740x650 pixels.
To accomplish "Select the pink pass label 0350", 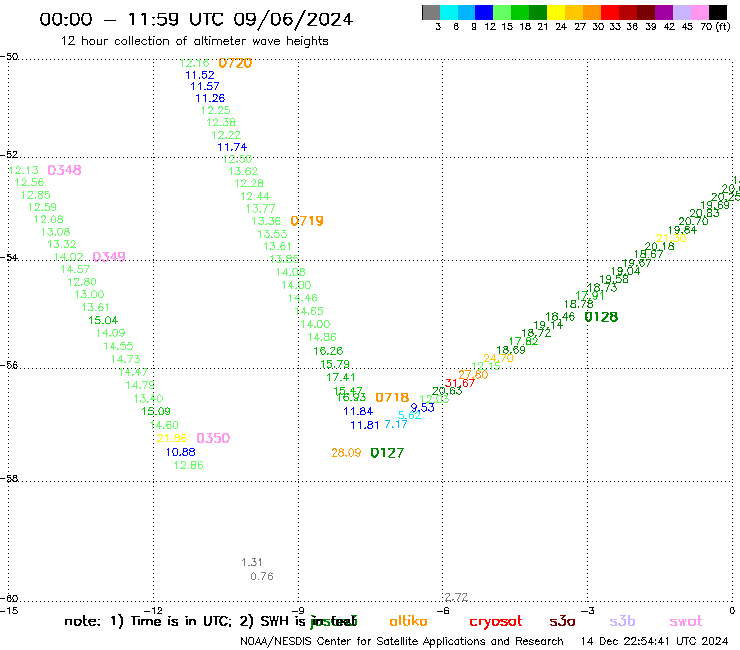I will pyautogui.click(x=213, y=438).
